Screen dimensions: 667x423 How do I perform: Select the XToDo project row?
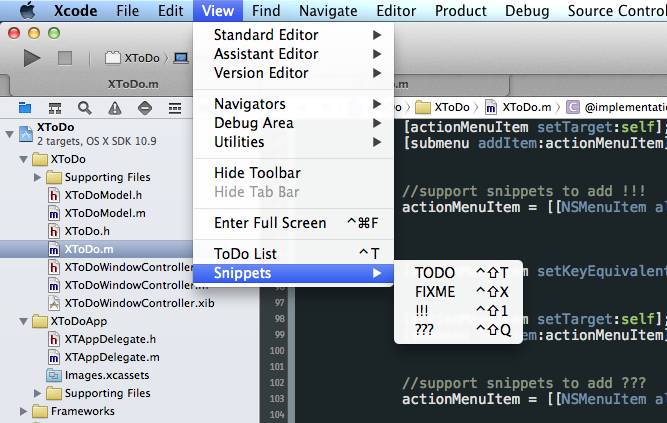tap(96, 134)
